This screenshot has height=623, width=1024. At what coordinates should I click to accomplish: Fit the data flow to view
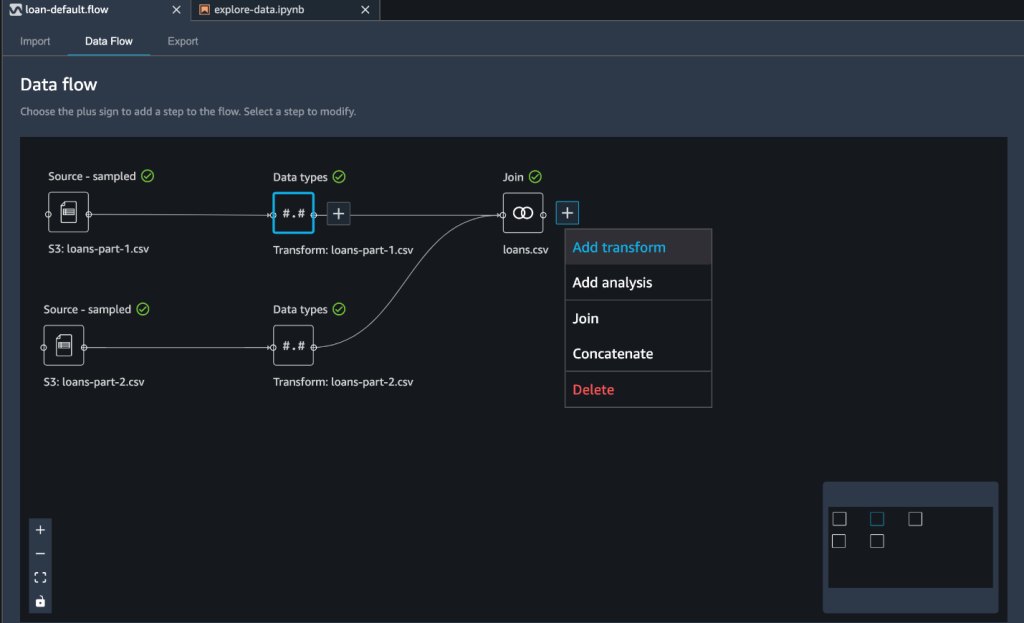pyautogui.click(x=40, y=578)
